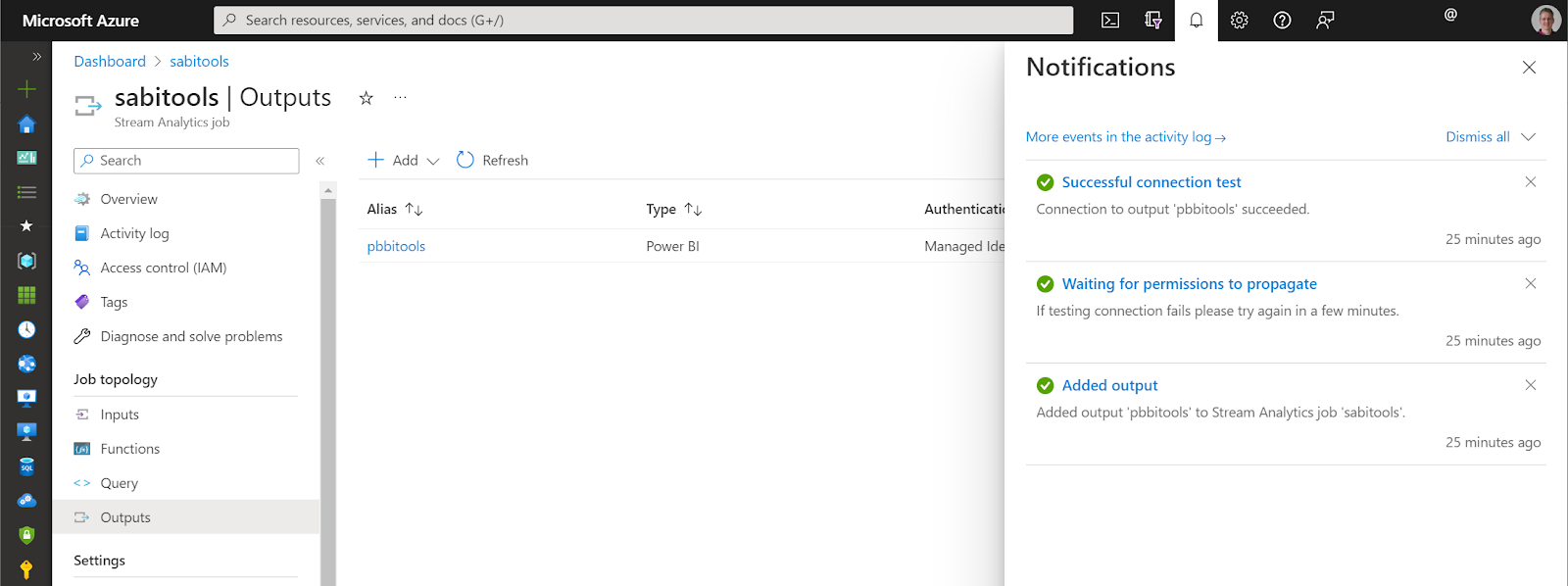Open the Resource groups cube icon
Viewport: 1568px width, 586px height.
(26, 261)
